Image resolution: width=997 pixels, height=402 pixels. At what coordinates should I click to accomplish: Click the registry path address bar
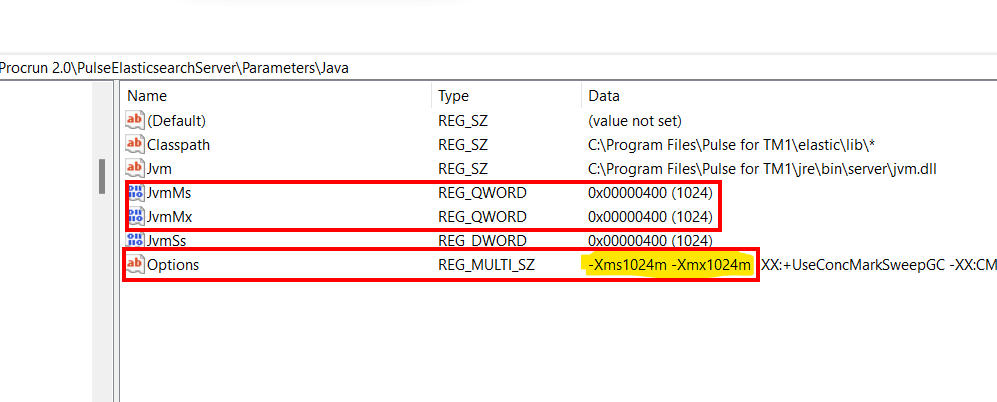(400, 67)
